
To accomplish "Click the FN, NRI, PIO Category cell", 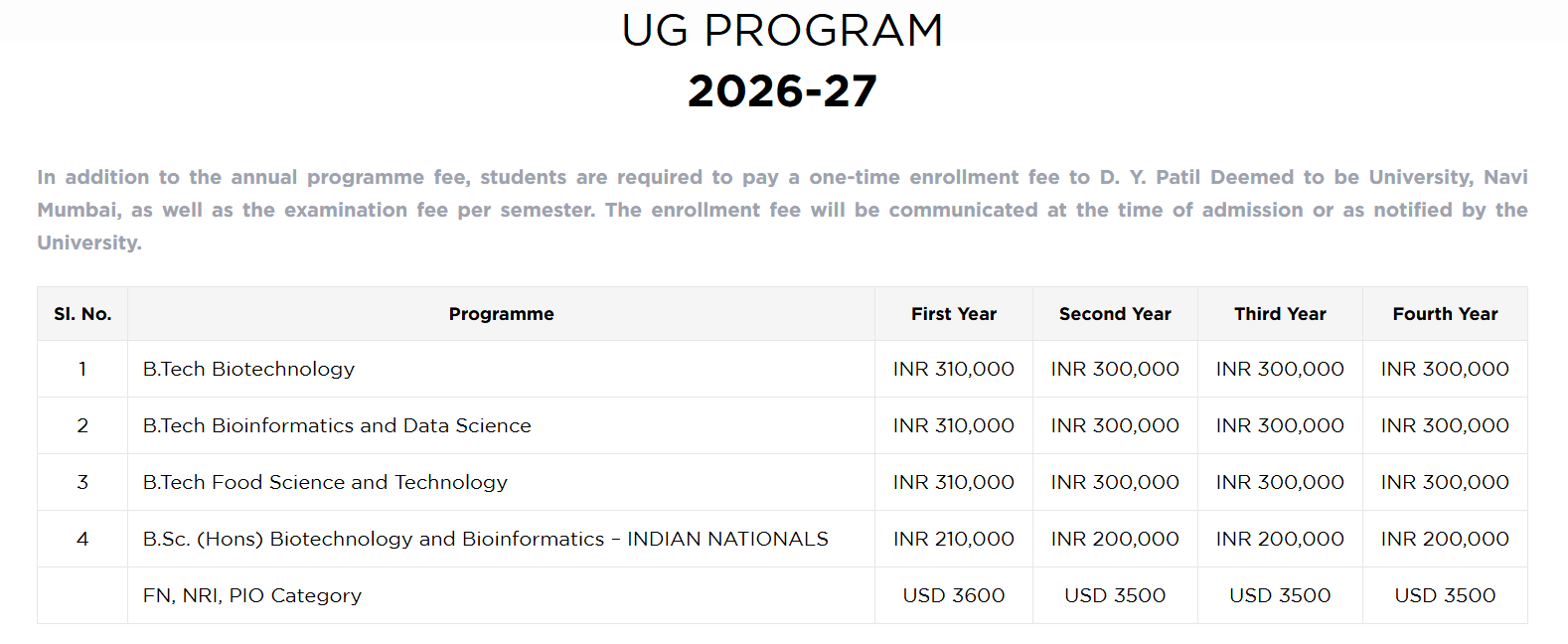I will pos(252,595).
